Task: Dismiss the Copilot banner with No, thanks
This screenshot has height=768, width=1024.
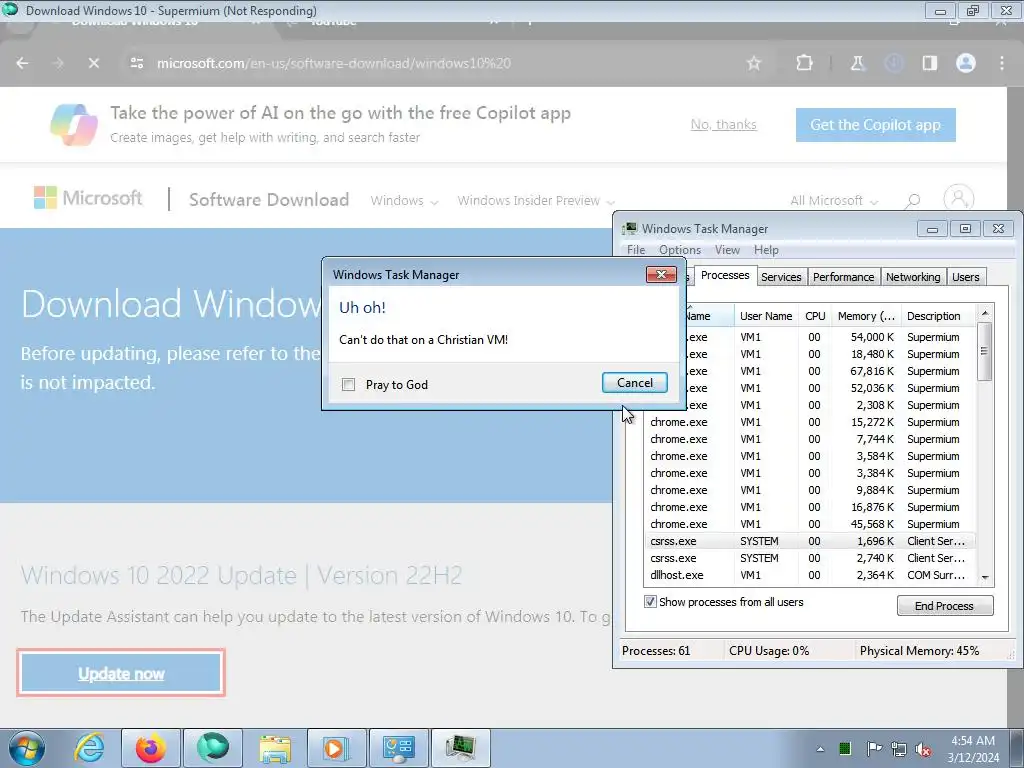Action: tap(724, 125)
